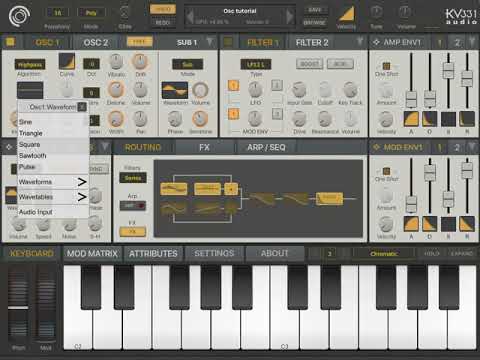Screen dimensions: 480x360
Task: Open the Filter Type dropdown
Action: (256, 64)
